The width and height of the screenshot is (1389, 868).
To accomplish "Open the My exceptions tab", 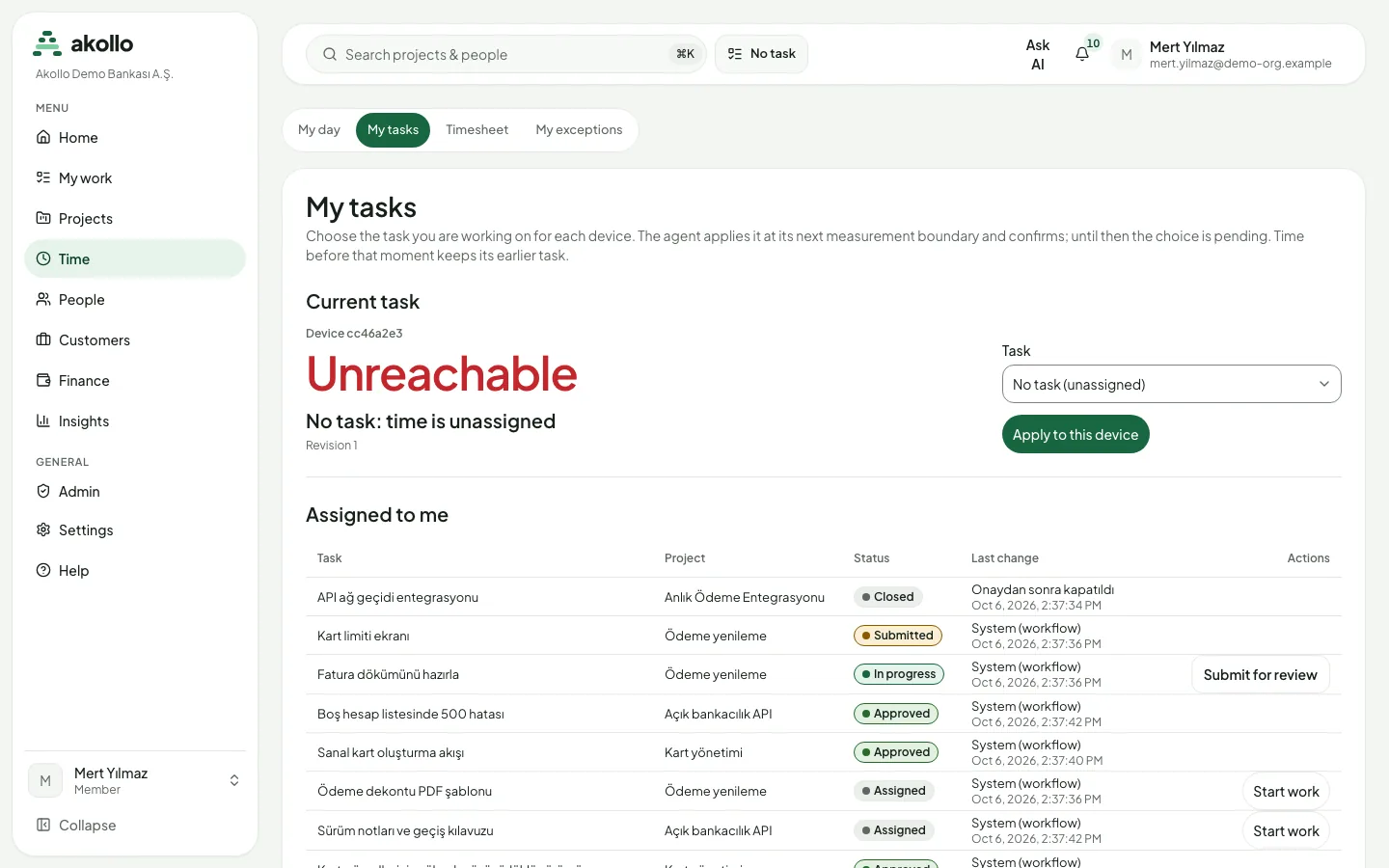I will (x=579, y=130).
